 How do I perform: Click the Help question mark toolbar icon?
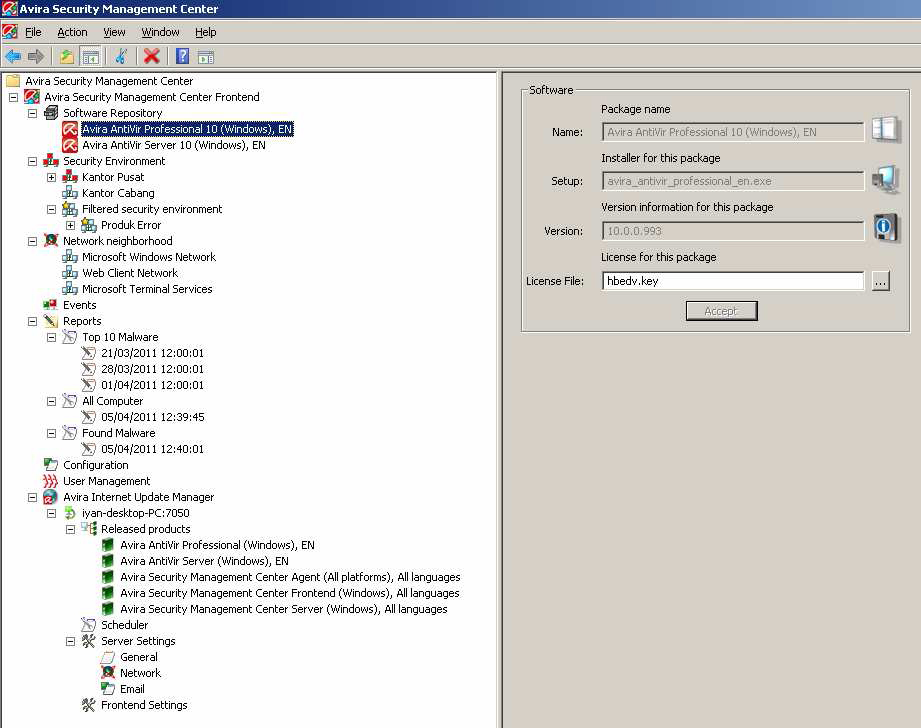click(182, 56)
